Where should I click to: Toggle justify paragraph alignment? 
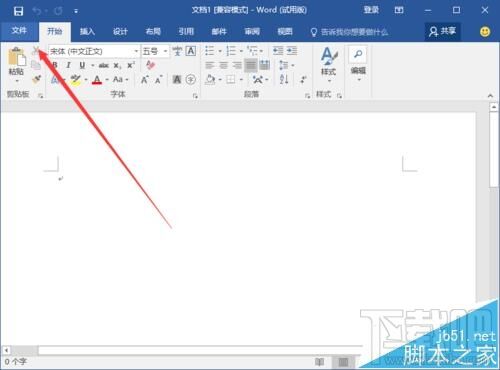tap(251, 65)
